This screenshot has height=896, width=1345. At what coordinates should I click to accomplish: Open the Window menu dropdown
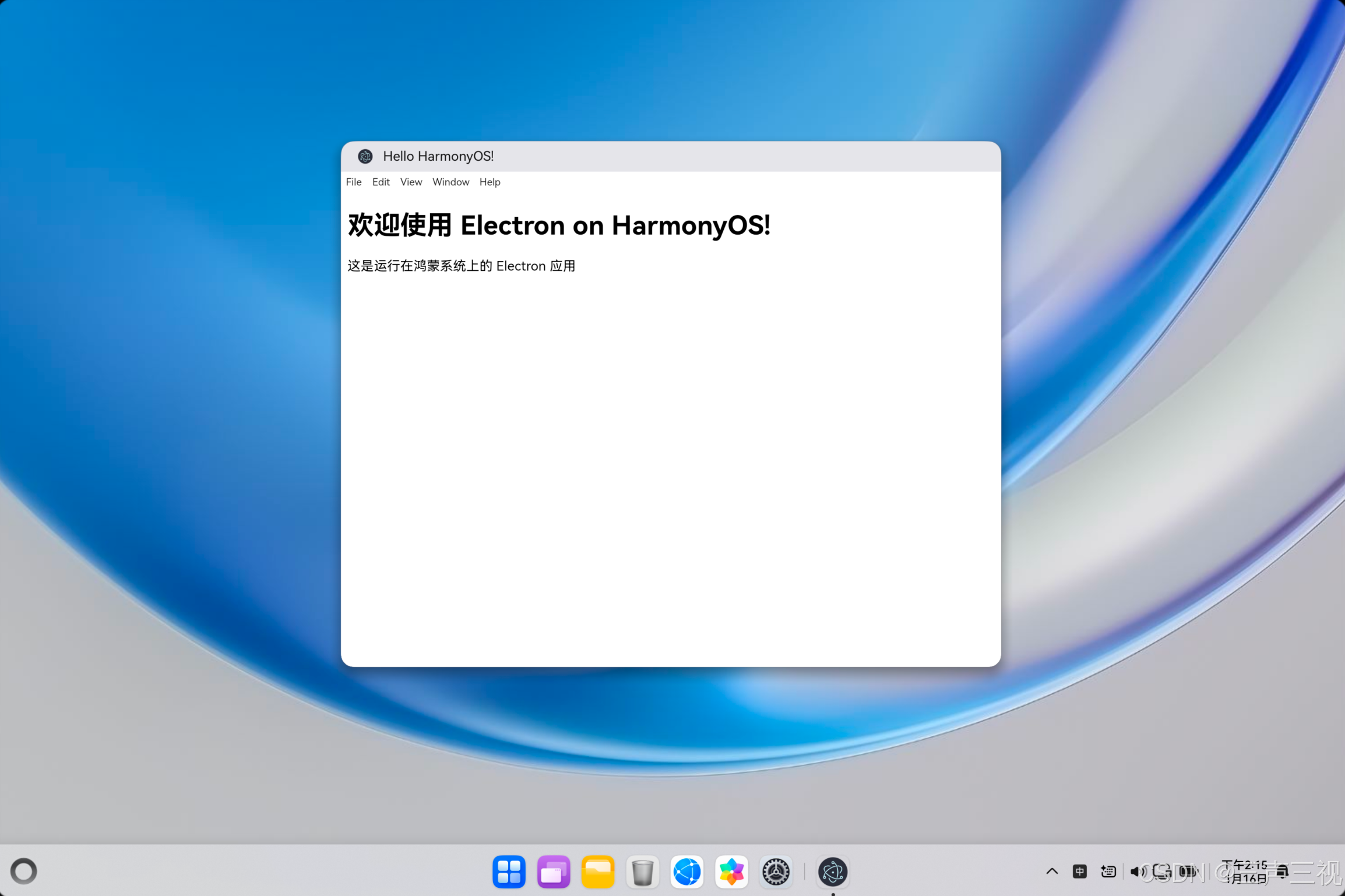coord(450,182)
